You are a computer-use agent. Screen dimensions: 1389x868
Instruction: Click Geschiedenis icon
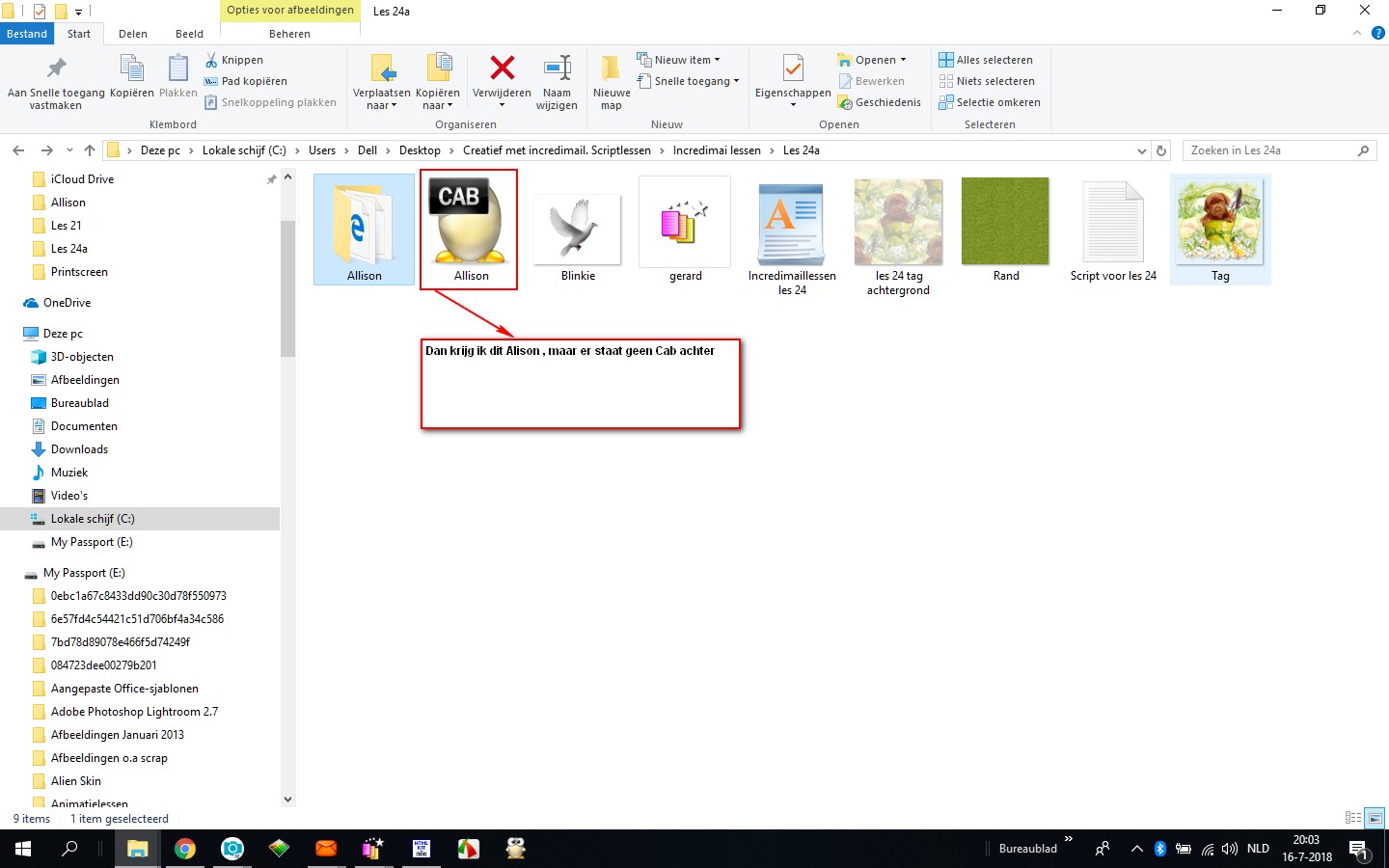click(x=845, y=102)
